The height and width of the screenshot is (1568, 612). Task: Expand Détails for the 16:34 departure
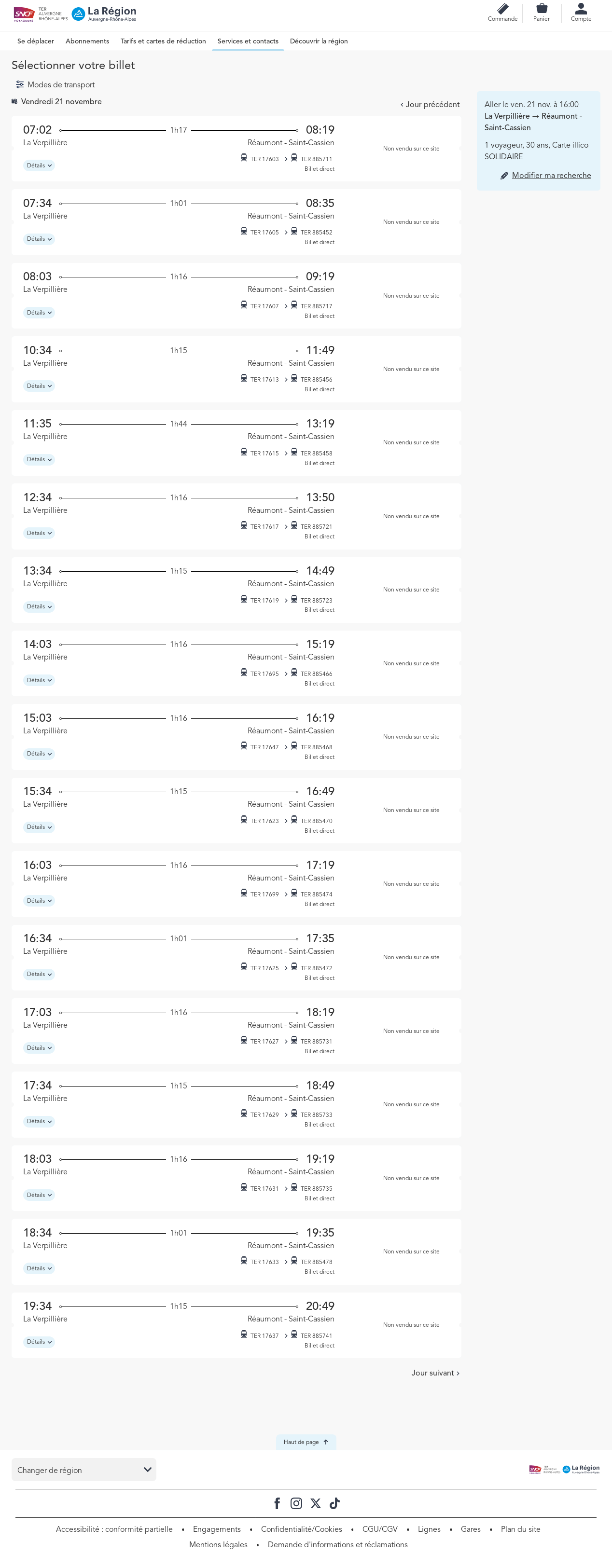tap(39, 974)
